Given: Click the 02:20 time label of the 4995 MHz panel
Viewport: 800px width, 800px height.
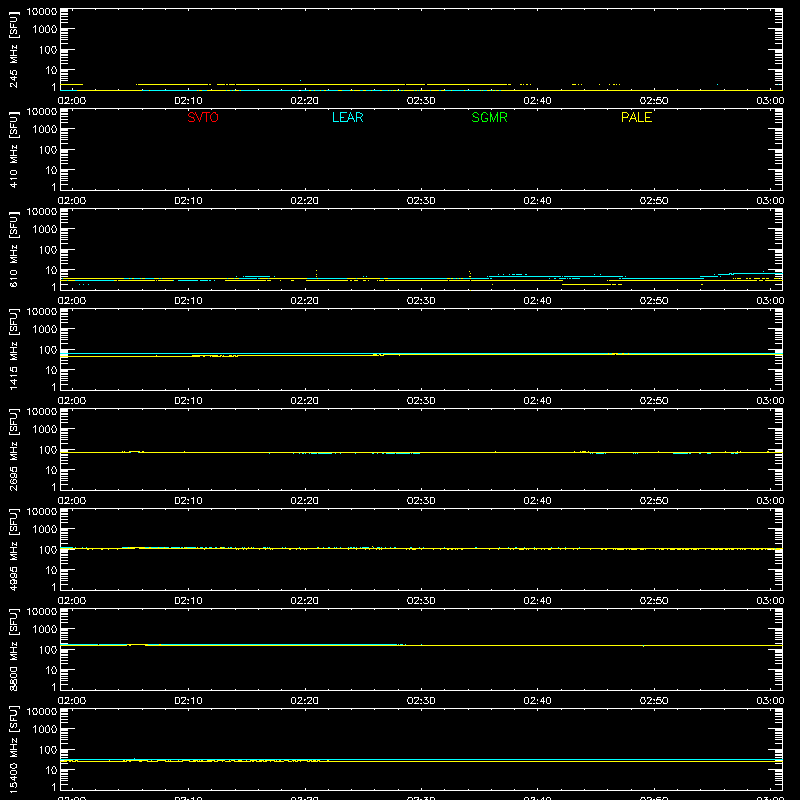Looking at the screenshot, I should click(305, 601).
